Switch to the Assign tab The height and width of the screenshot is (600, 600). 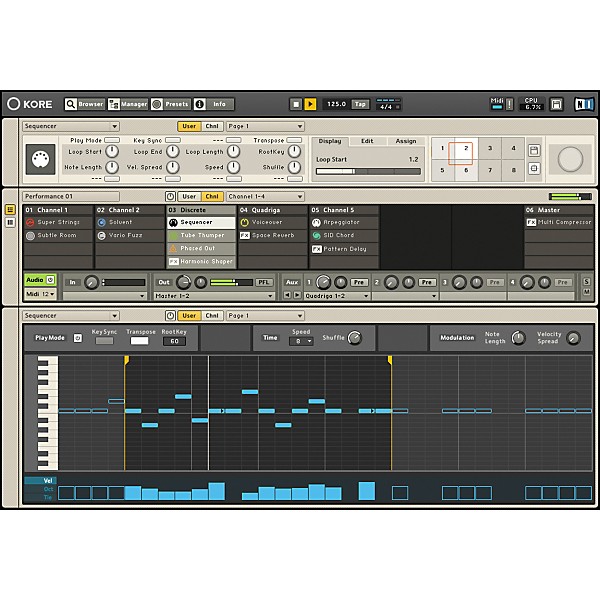click(x=406, y=141)
